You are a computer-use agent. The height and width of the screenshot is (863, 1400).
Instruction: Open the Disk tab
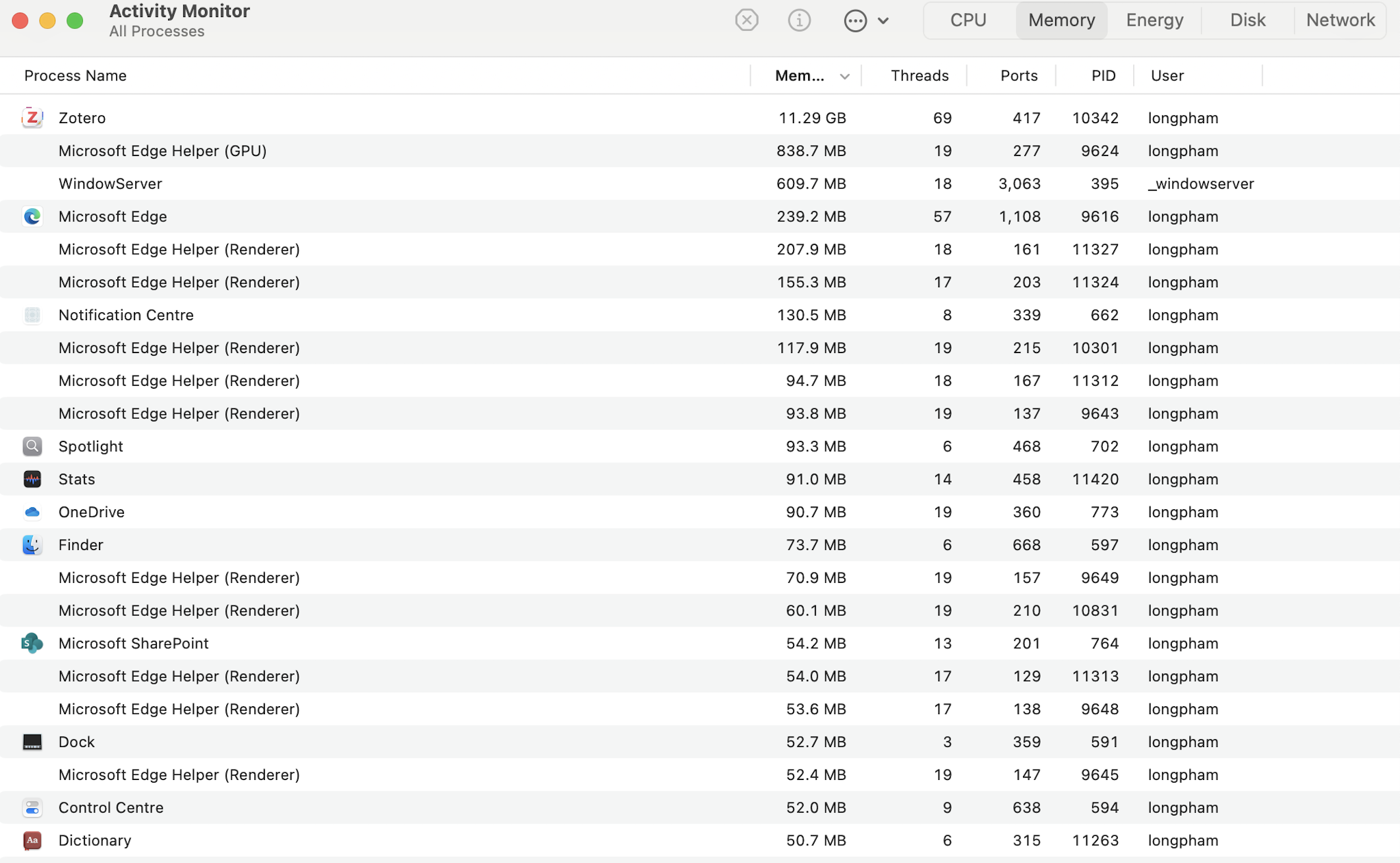[1247, 20]
